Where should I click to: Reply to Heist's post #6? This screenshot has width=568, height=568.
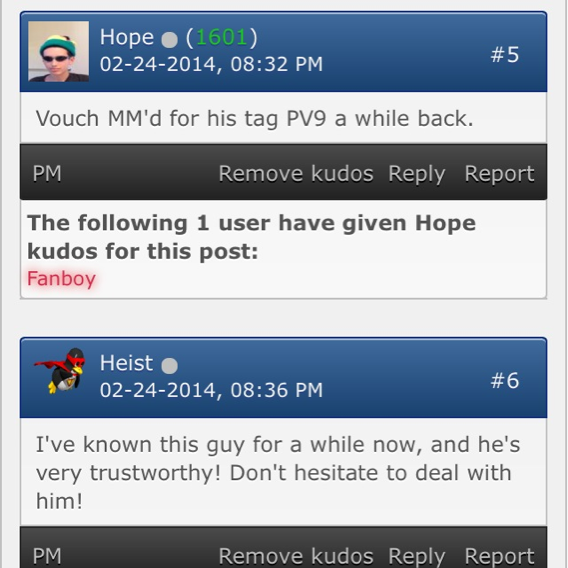tap(417, 556)
